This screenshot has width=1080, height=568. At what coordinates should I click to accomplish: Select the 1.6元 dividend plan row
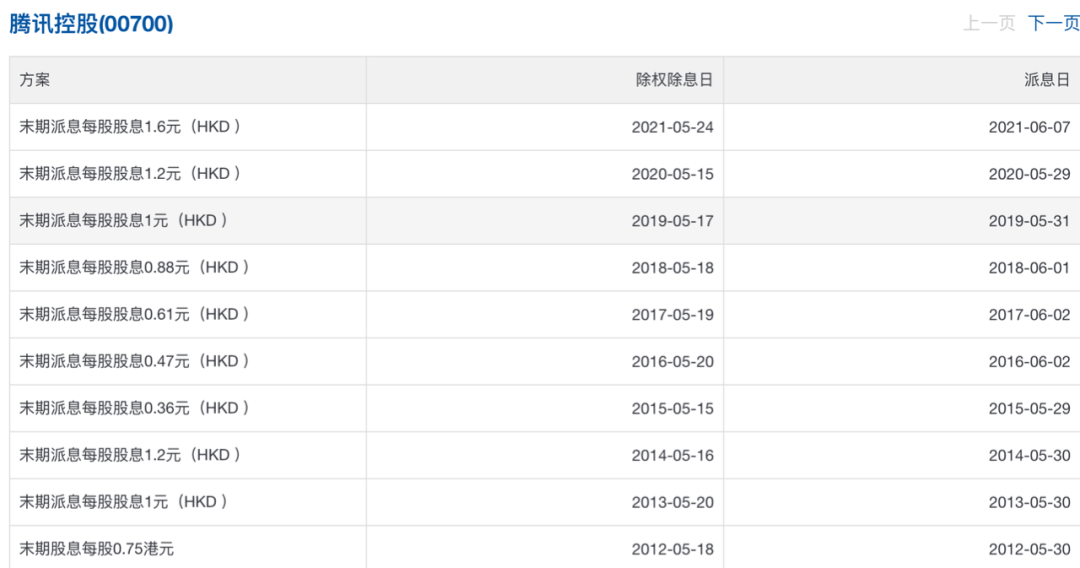click(x=130, y=127)
